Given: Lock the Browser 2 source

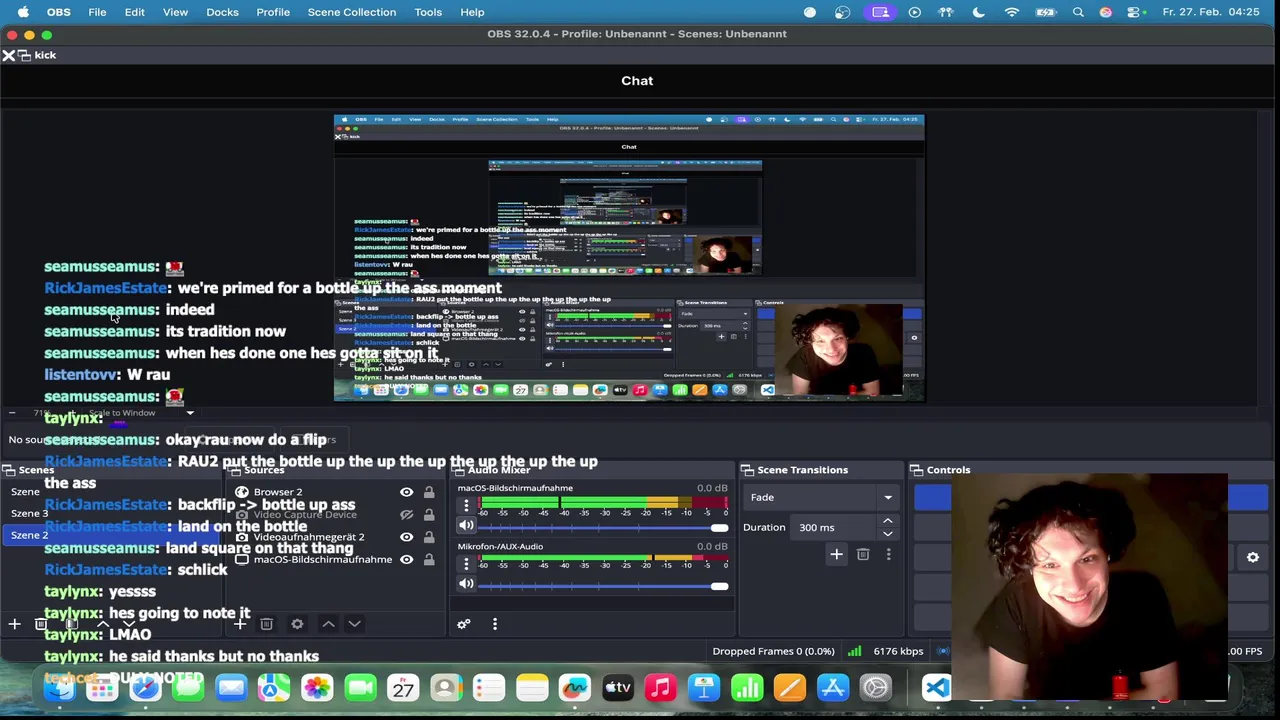Looking at the screenshot, I should point(429,492).
